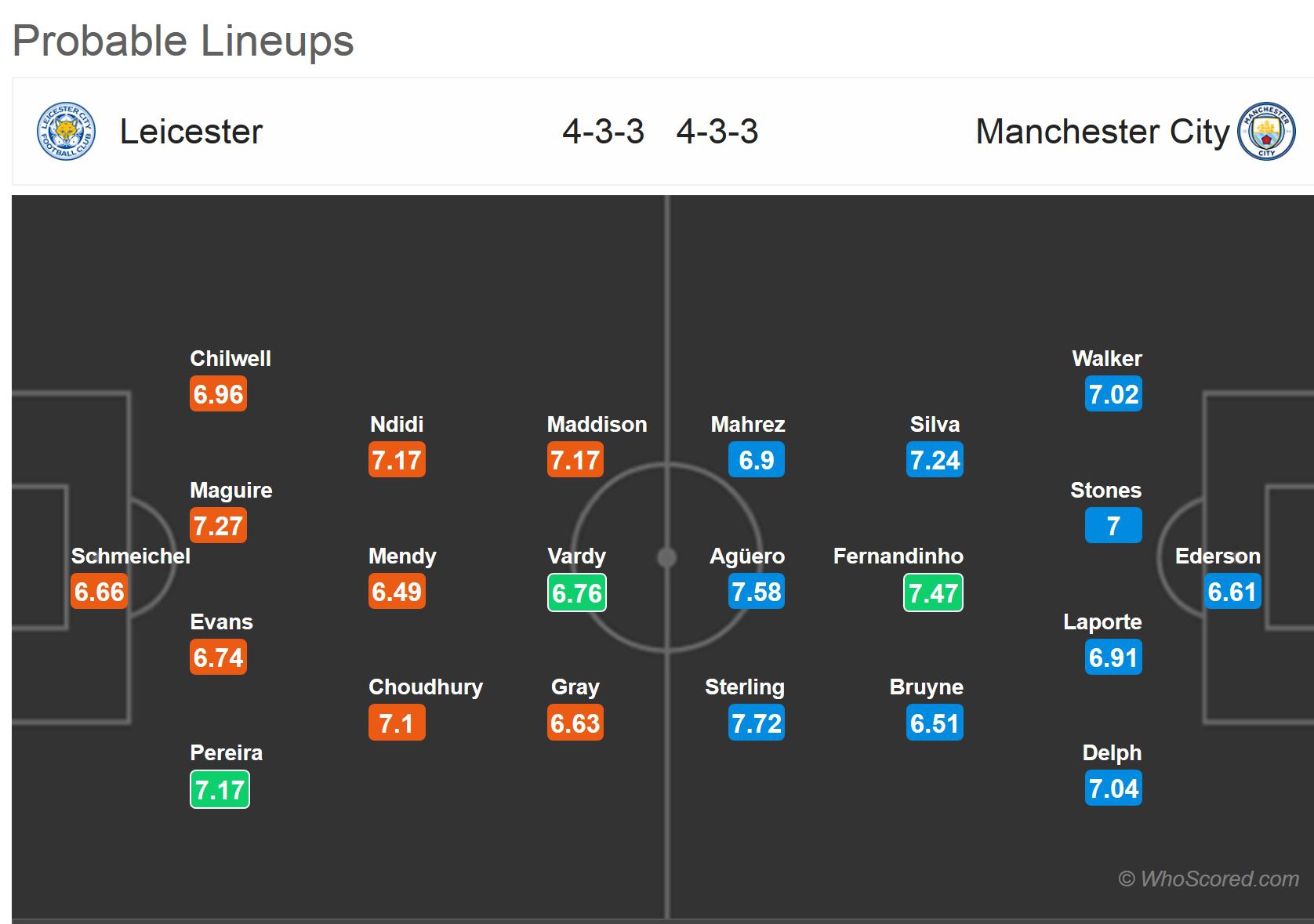Click the Delph player name
The image size is (1314, 924).
pyautogui.click(x=1112, y=753)
